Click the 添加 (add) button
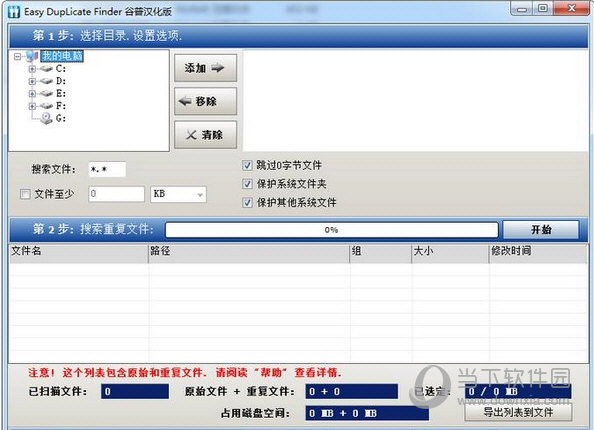 tap(205, 68)
